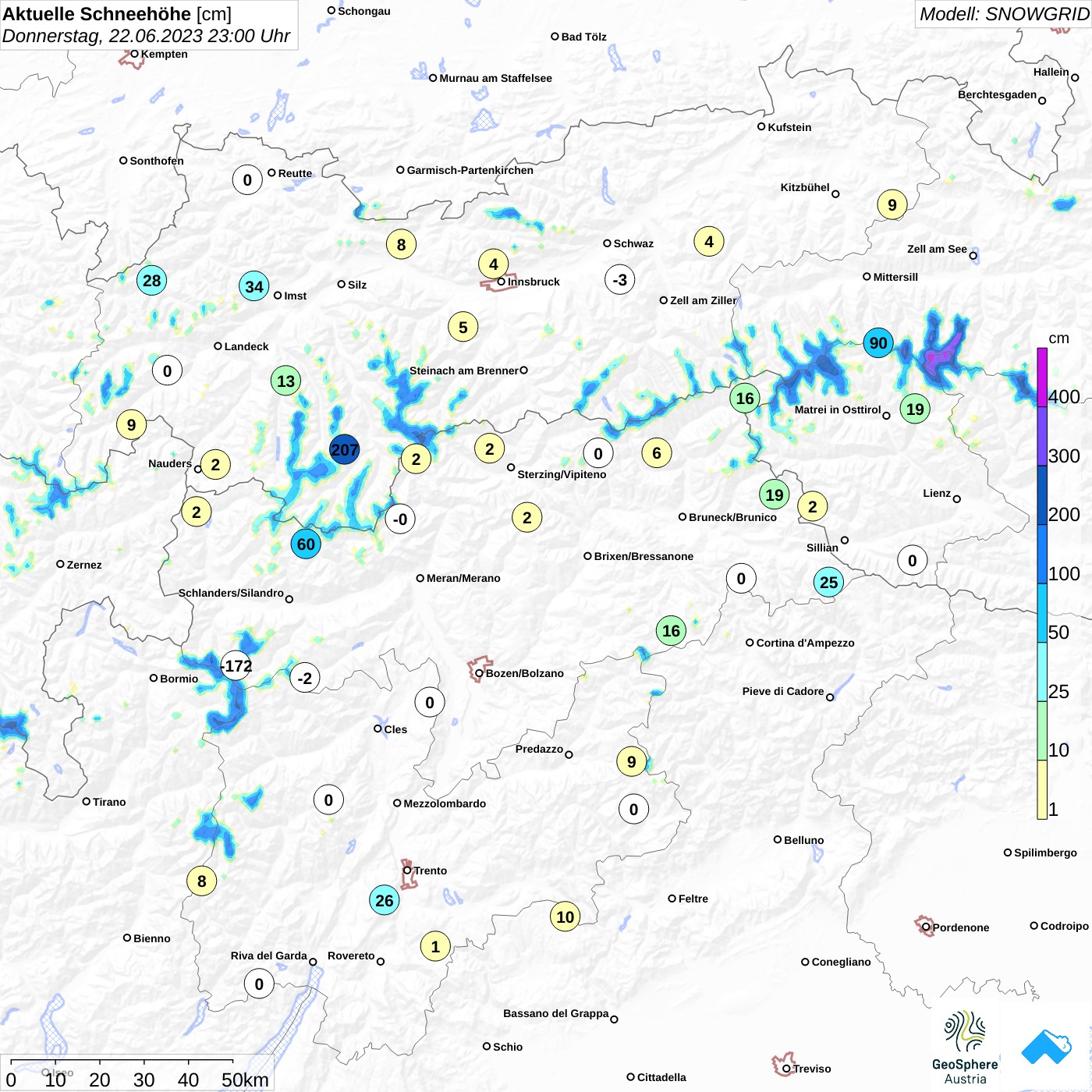Select the 16 marker near Cortina d'Ampezzo
Screen dimensions: 1092x1092
coord(672,630)
